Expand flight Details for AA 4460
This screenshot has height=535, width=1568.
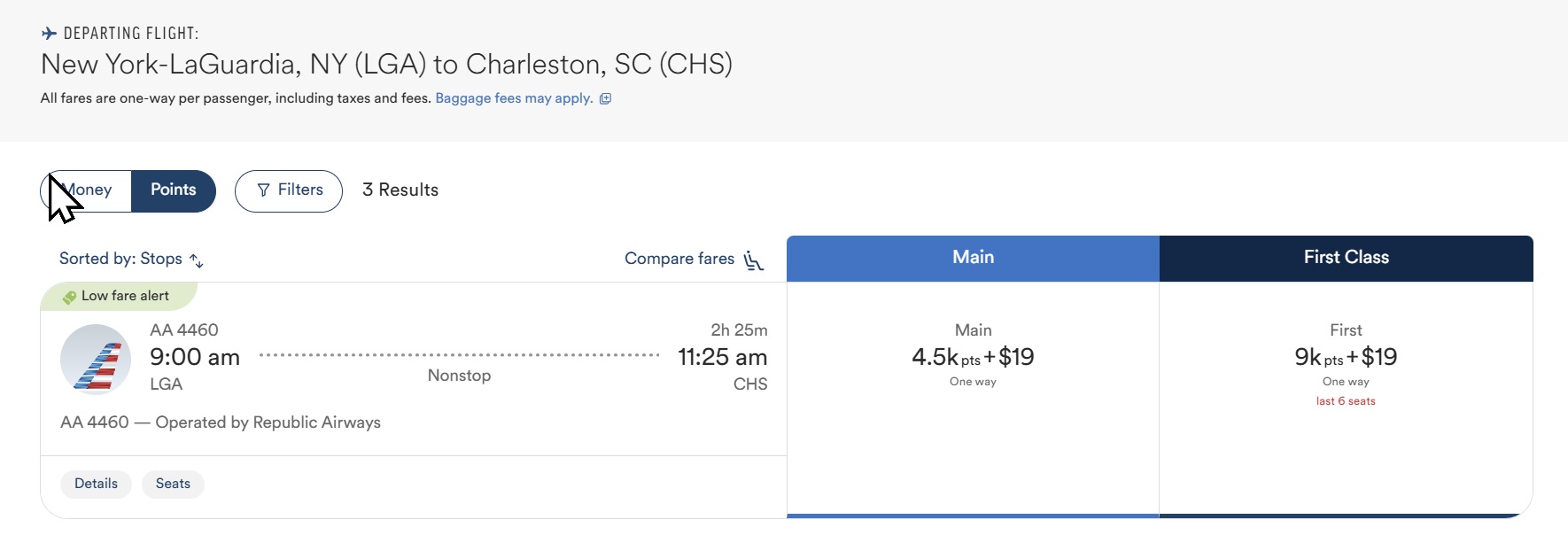pyautogui.click(x=96, y=484)
